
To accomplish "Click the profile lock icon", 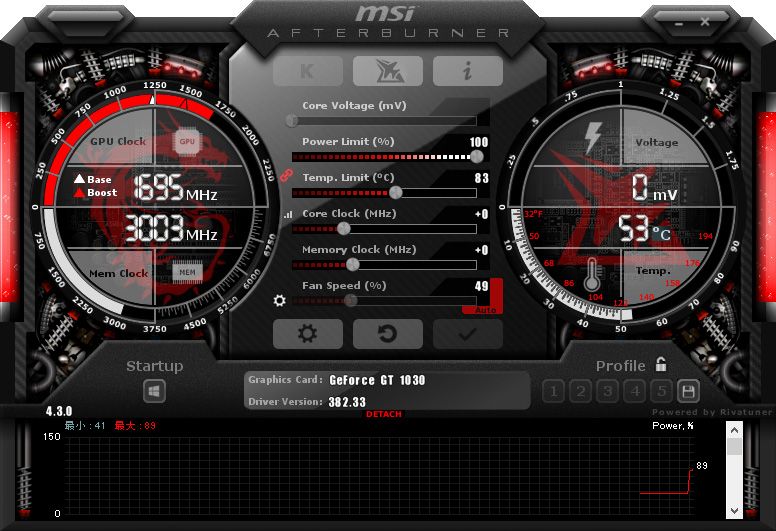I will click(661, 364).
